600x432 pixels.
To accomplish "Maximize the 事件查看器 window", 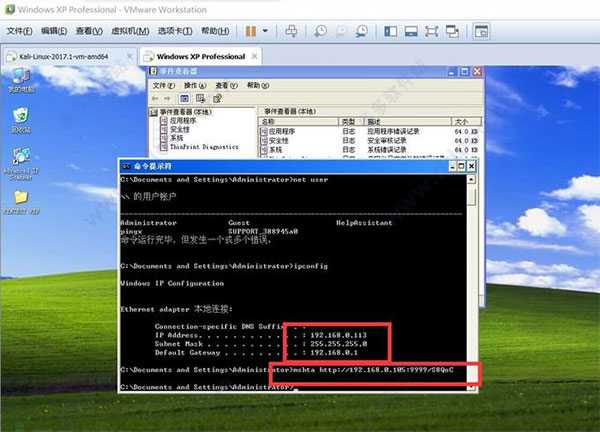I will coord(465,72).
